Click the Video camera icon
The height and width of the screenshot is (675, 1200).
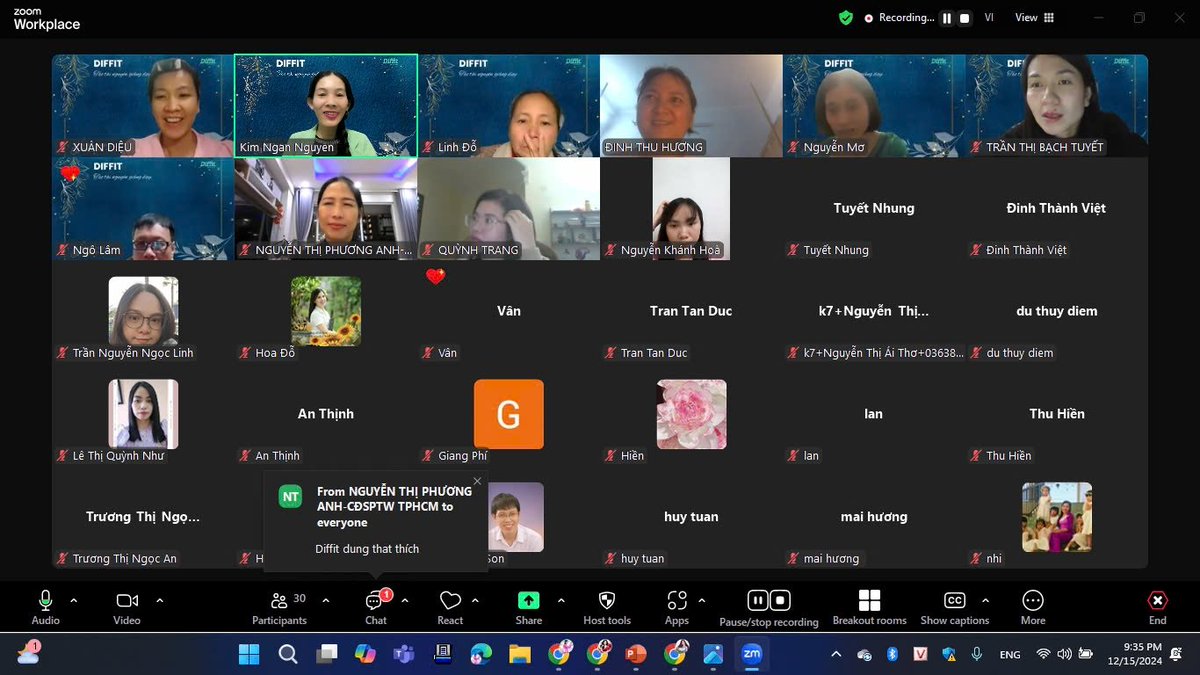click(127, 600)
